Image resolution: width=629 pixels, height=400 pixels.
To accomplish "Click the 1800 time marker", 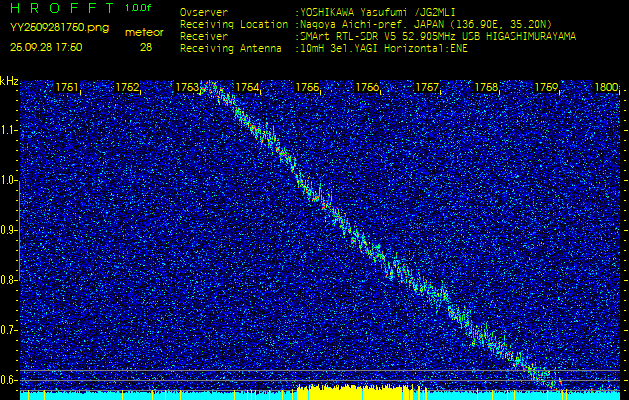I will click(x=606, y=88).
